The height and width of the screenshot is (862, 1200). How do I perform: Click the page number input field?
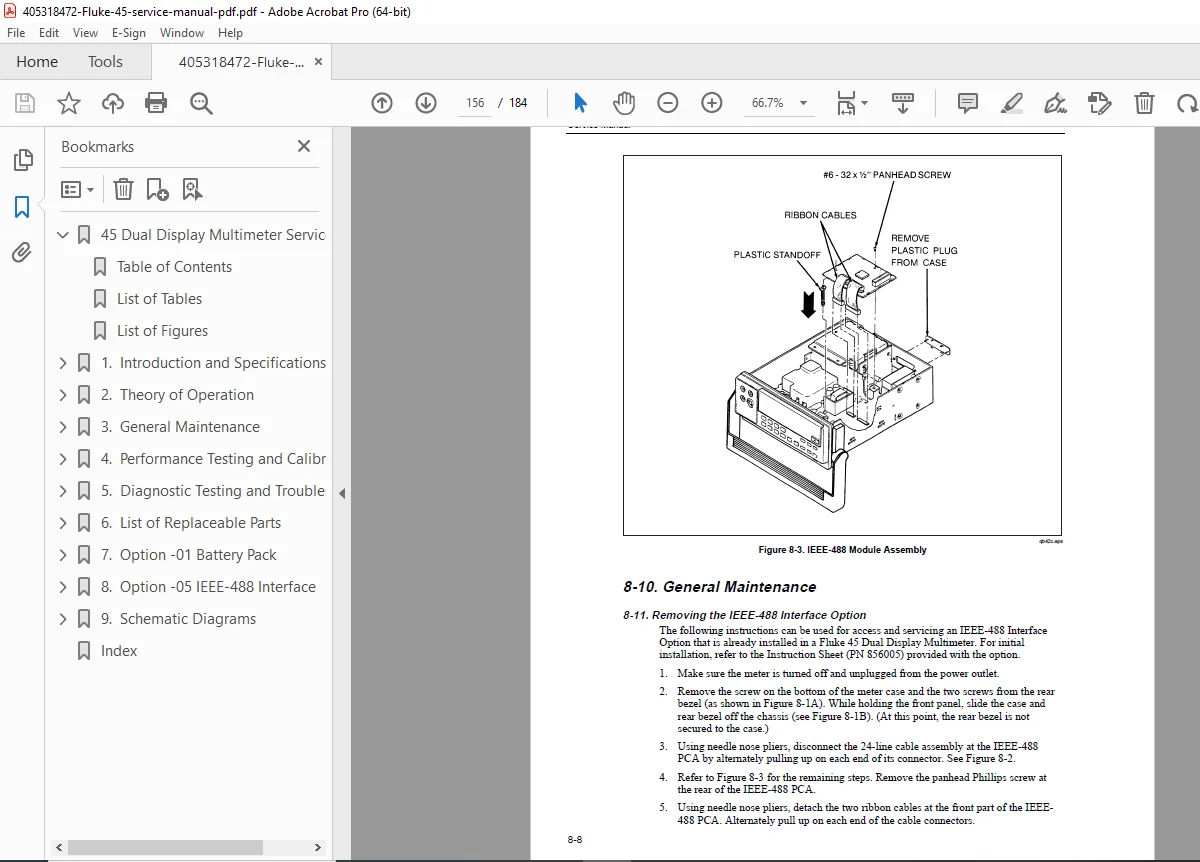pyautogui.click(x=475, y=103)
